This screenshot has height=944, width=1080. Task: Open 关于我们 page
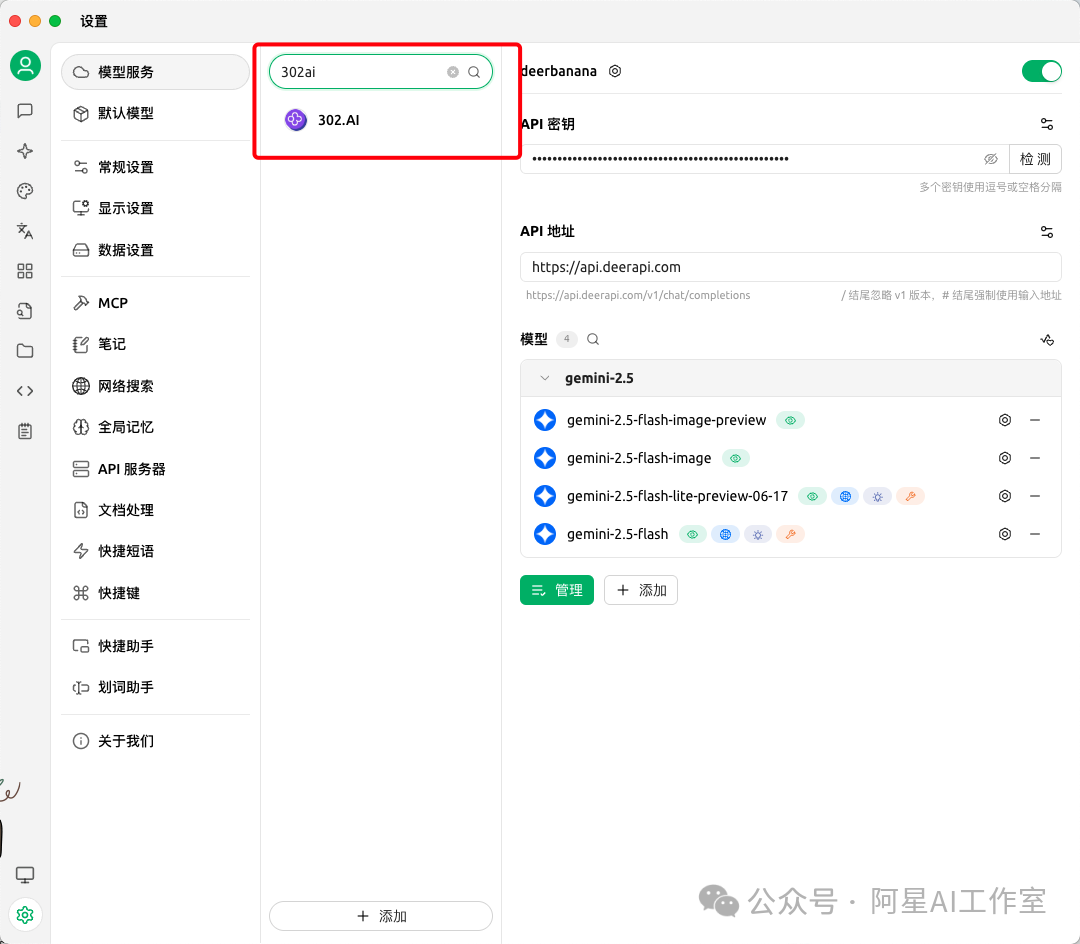155,741
